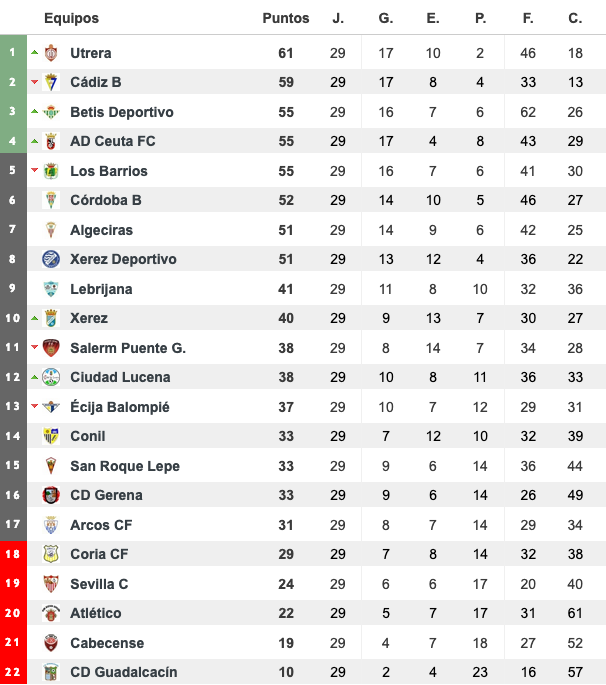Select the CD Gerena badge icon
This screenshot has width=606, height=685.
coord(51,495)
